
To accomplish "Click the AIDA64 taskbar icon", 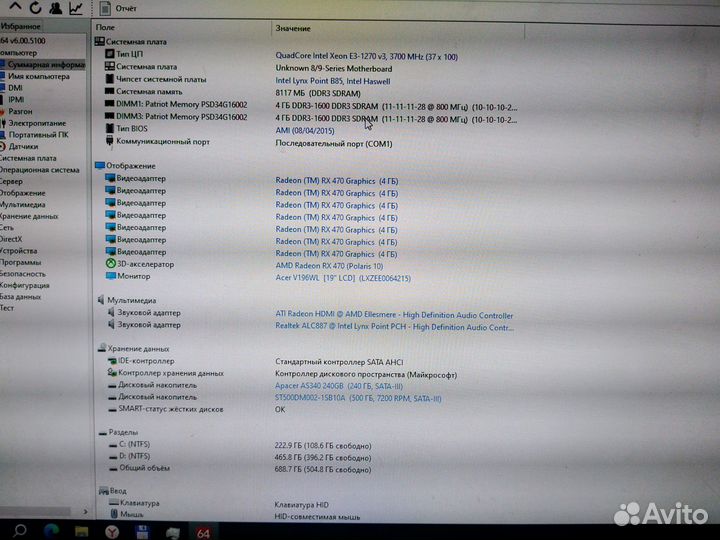I will coord(203,533).
